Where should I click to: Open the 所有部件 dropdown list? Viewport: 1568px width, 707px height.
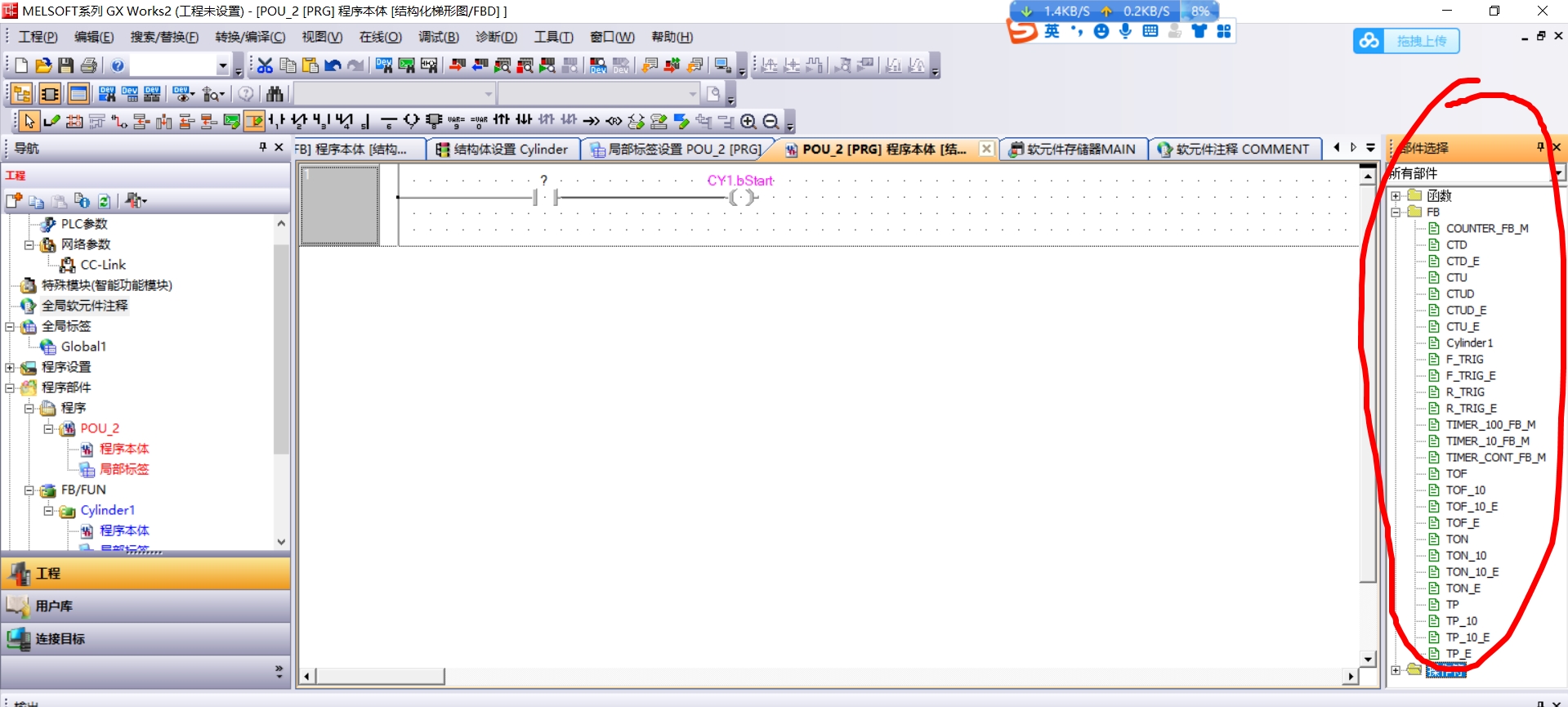click(x=1558, y=173)
